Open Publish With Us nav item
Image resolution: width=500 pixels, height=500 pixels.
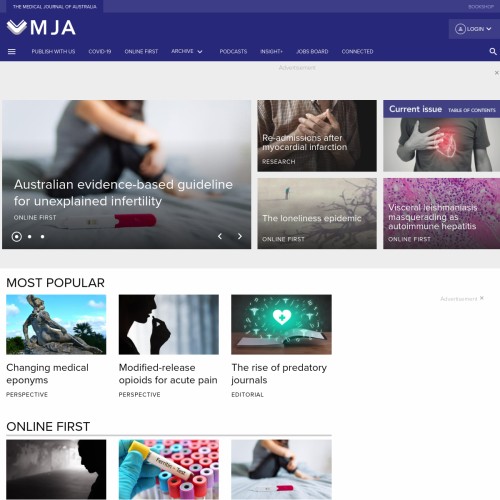coord(53,51)
